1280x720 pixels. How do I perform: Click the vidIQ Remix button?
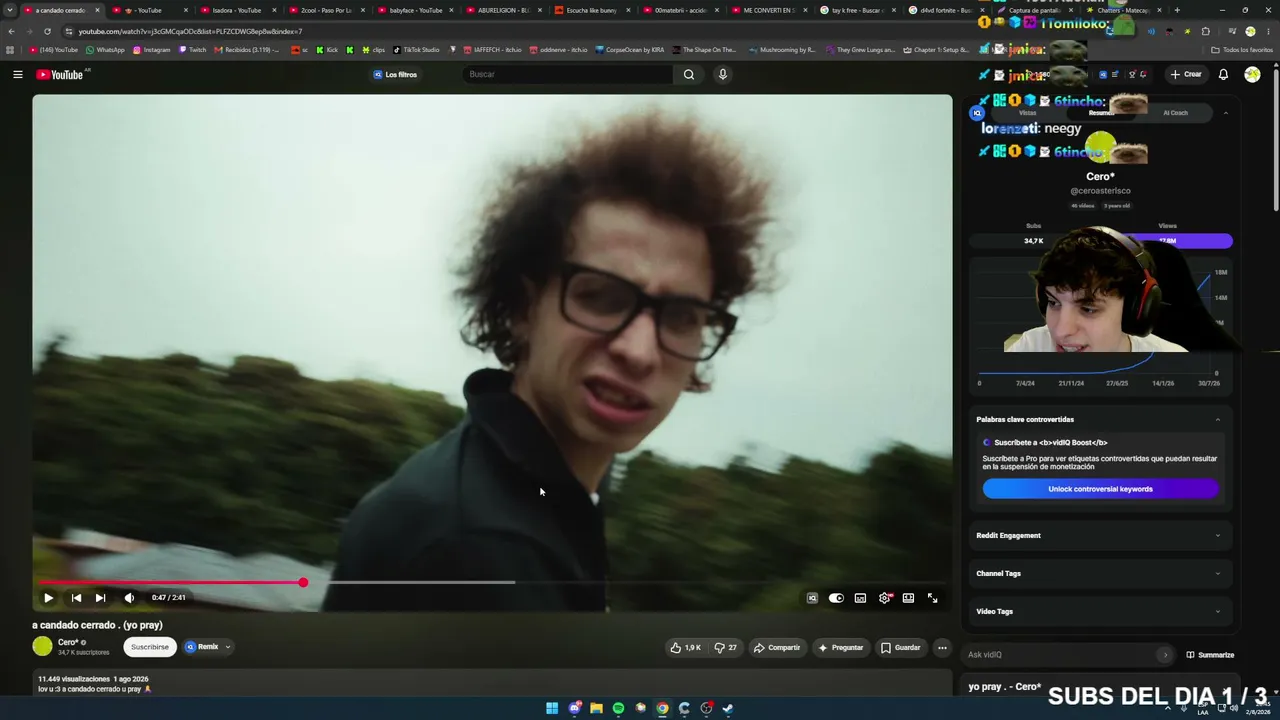pos(201,647)
